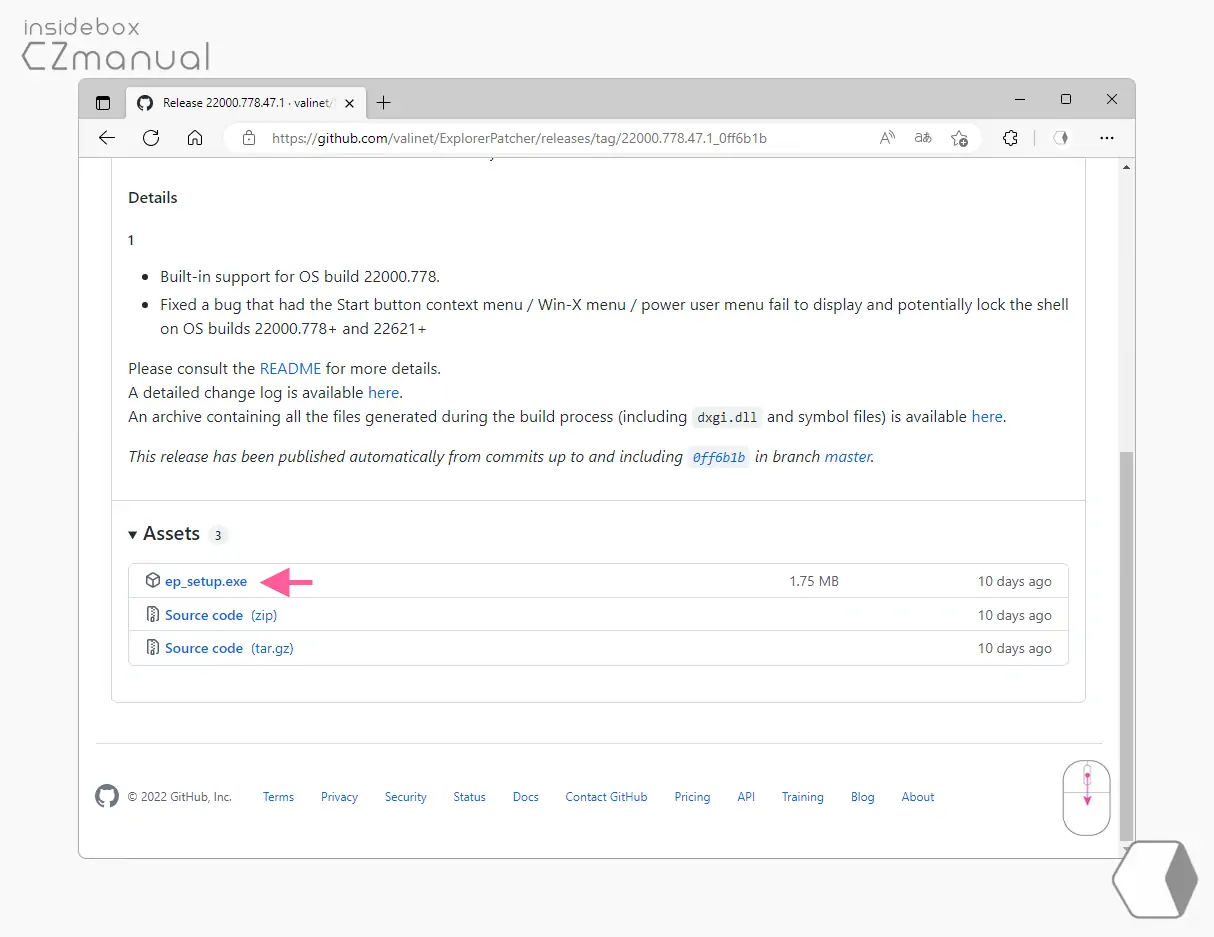
Task: Click the browser back arrow
Action: click(107, 138)
